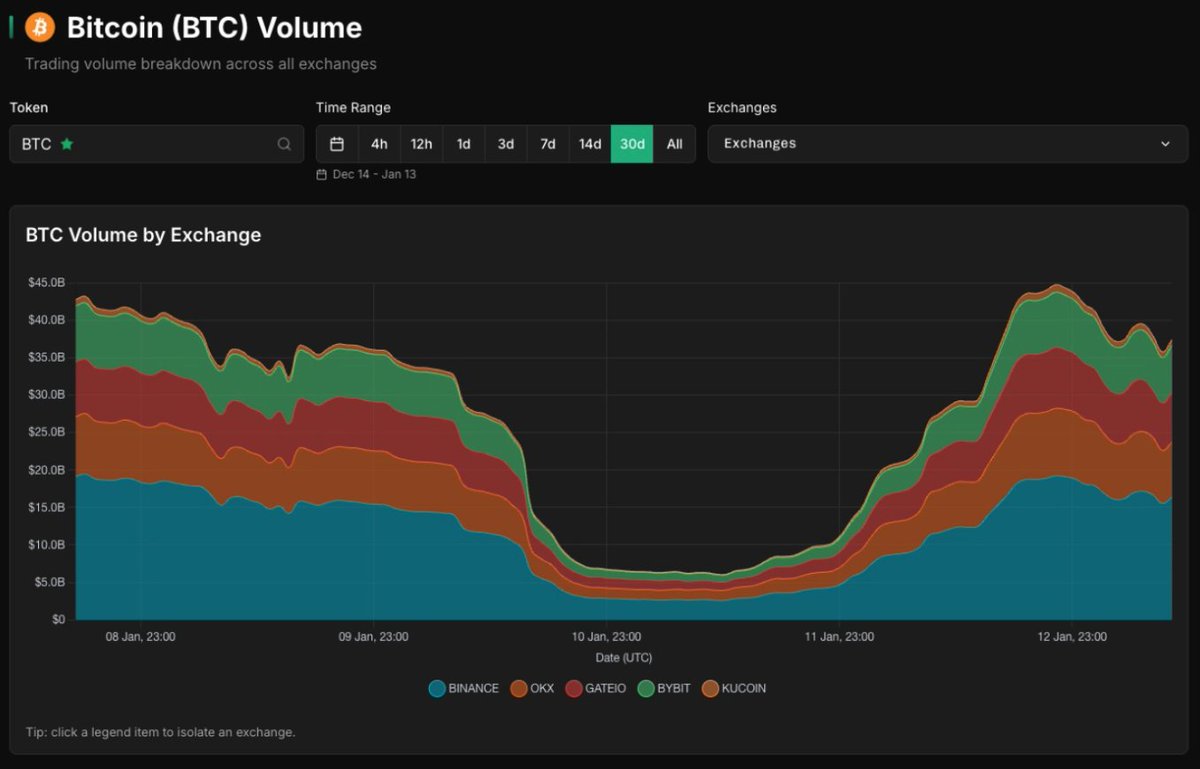Select the 12h time range
Image resolution: width=1200 pixels, height=769 pixels.
pos(422,144)
